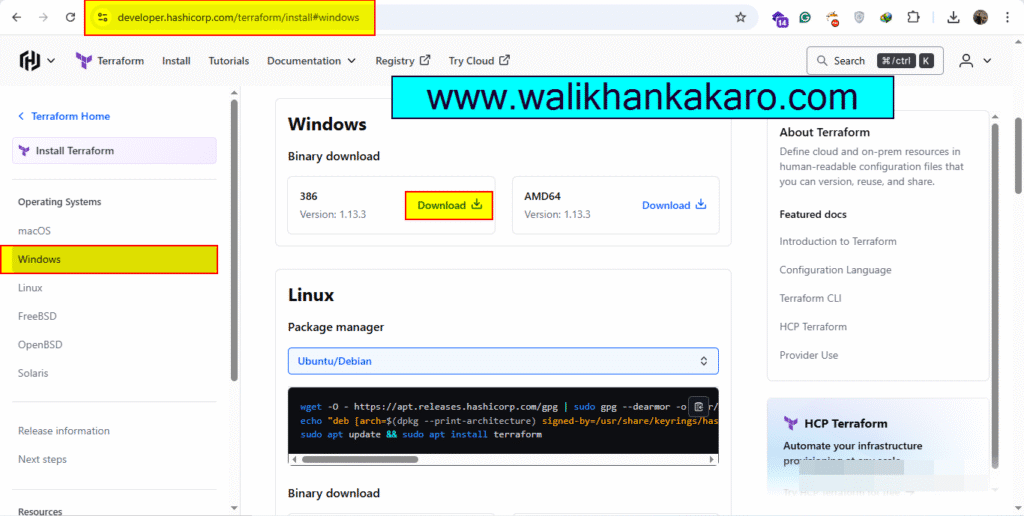Open the browser Extensions puzzle icon
Screen dimensions: 1024x516
(913, 17)
